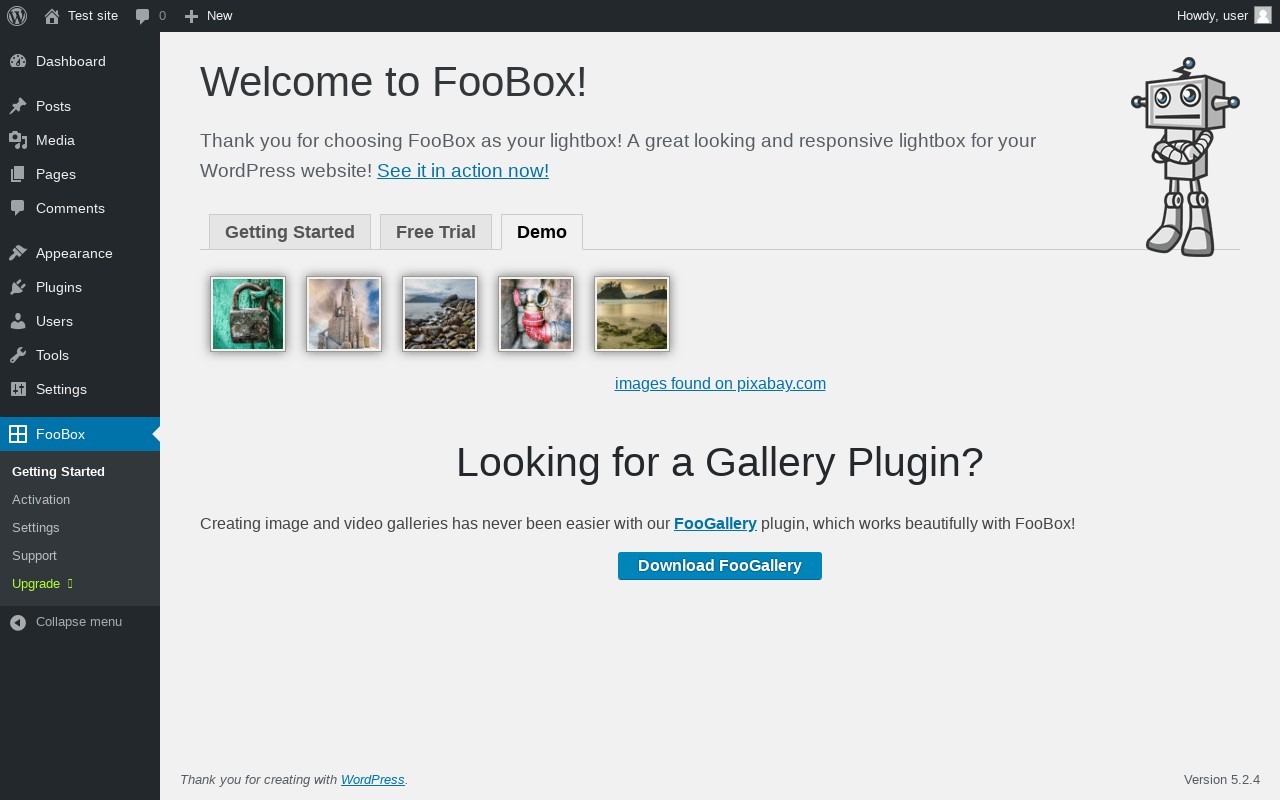Follow the See it in action now link
The width and height of the screenshot is (1280, 800).
pos(463,170)
